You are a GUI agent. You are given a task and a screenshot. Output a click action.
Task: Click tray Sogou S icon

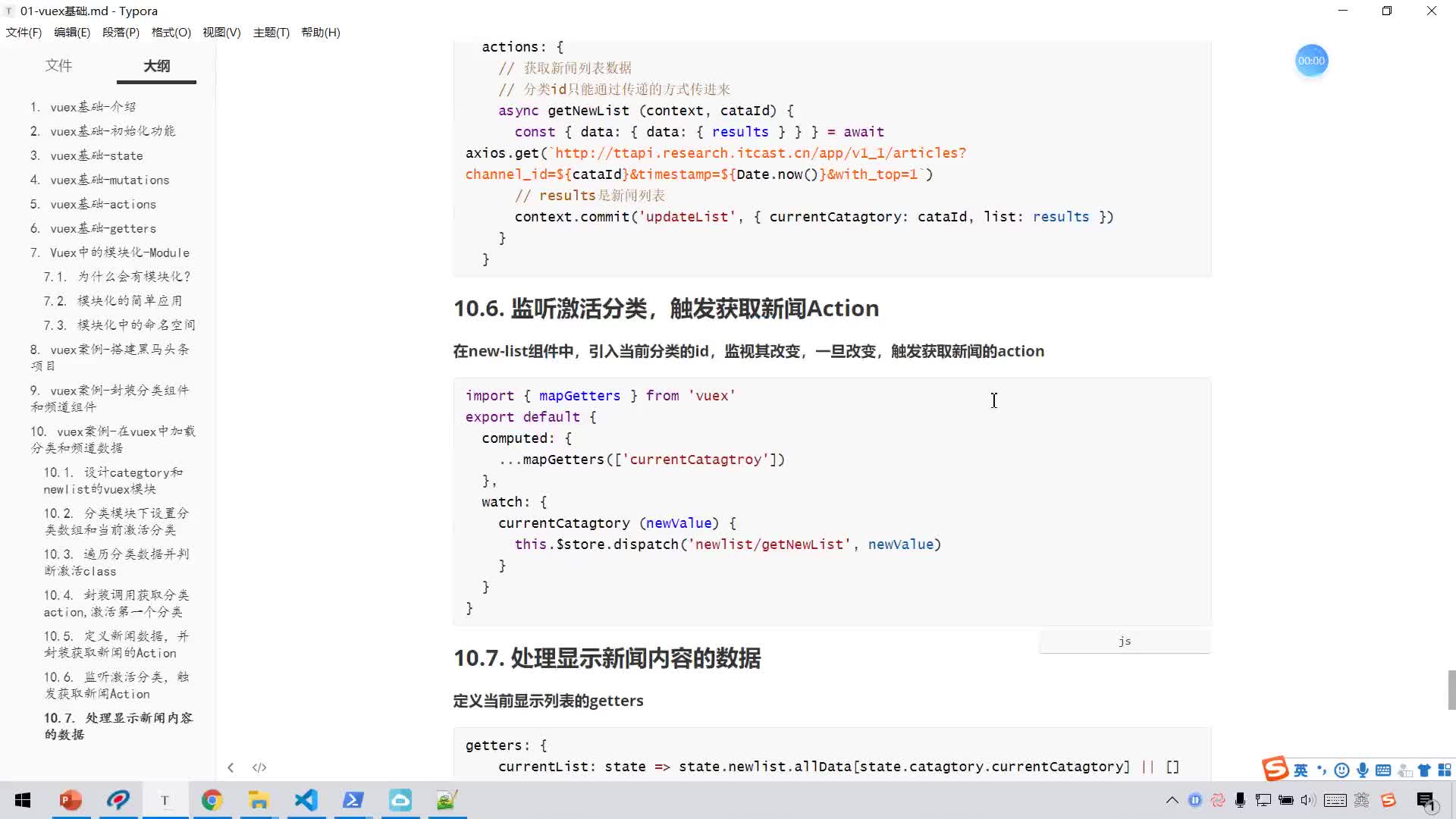click(x=1389, y=800)
